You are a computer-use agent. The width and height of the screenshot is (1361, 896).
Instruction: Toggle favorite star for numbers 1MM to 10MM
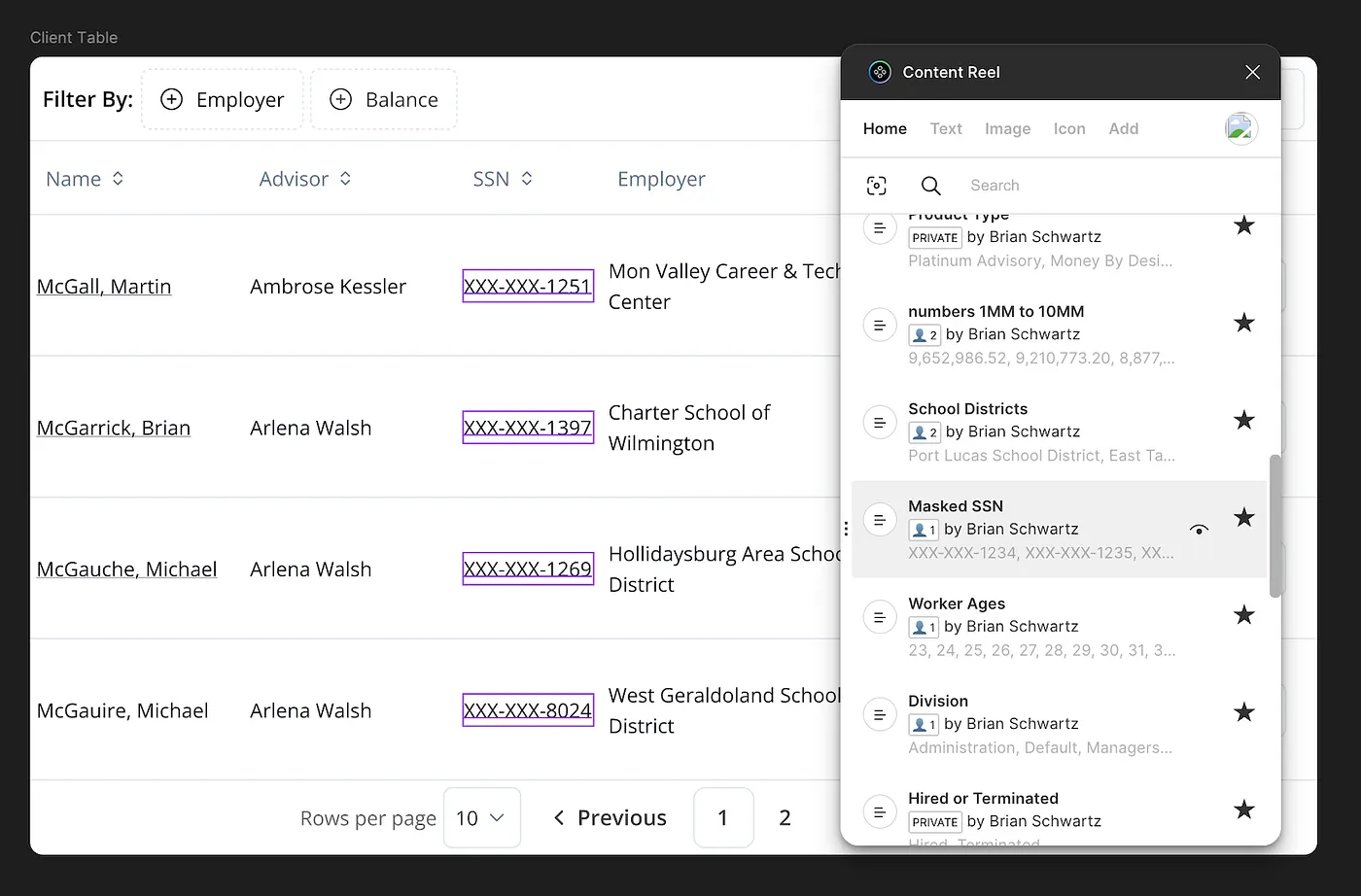tap(1243, 323)
